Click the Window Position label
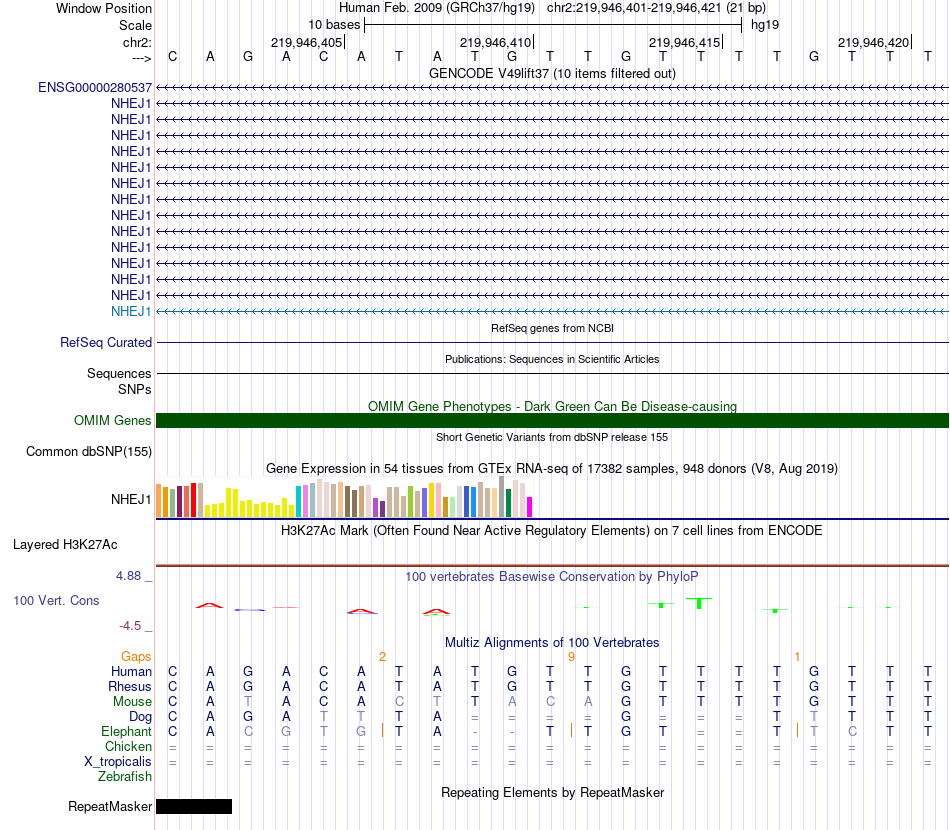950x830 pixels. 104,8
